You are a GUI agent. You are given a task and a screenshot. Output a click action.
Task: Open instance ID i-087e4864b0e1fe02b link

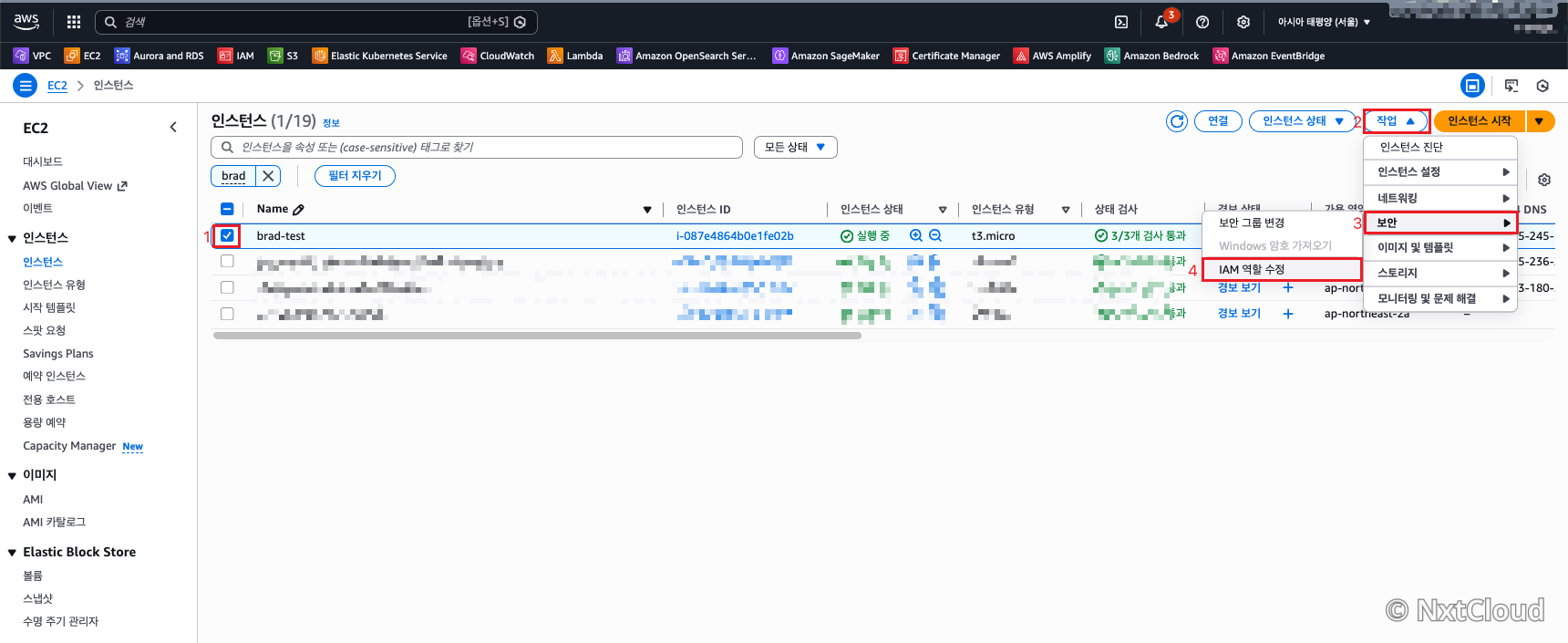tap(735, 235)
